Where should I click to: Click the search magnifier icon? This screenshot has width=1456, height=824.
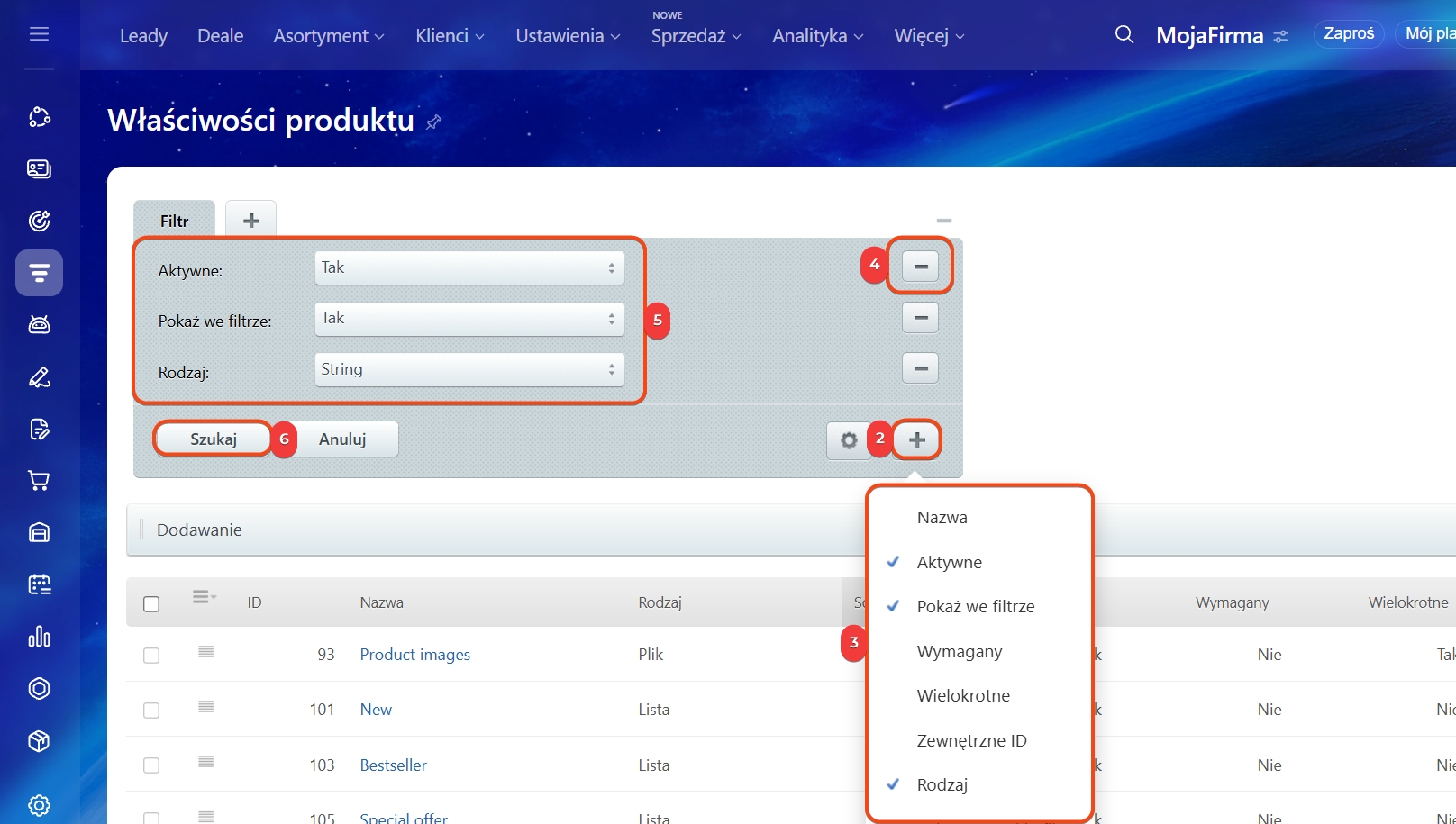tap(1124, 35)
